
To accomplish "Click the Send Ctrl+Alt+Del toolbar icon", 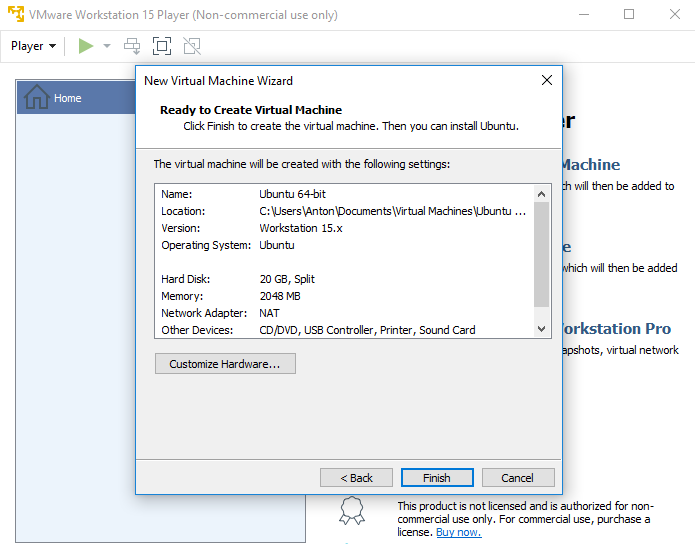I will click(132, 46).
